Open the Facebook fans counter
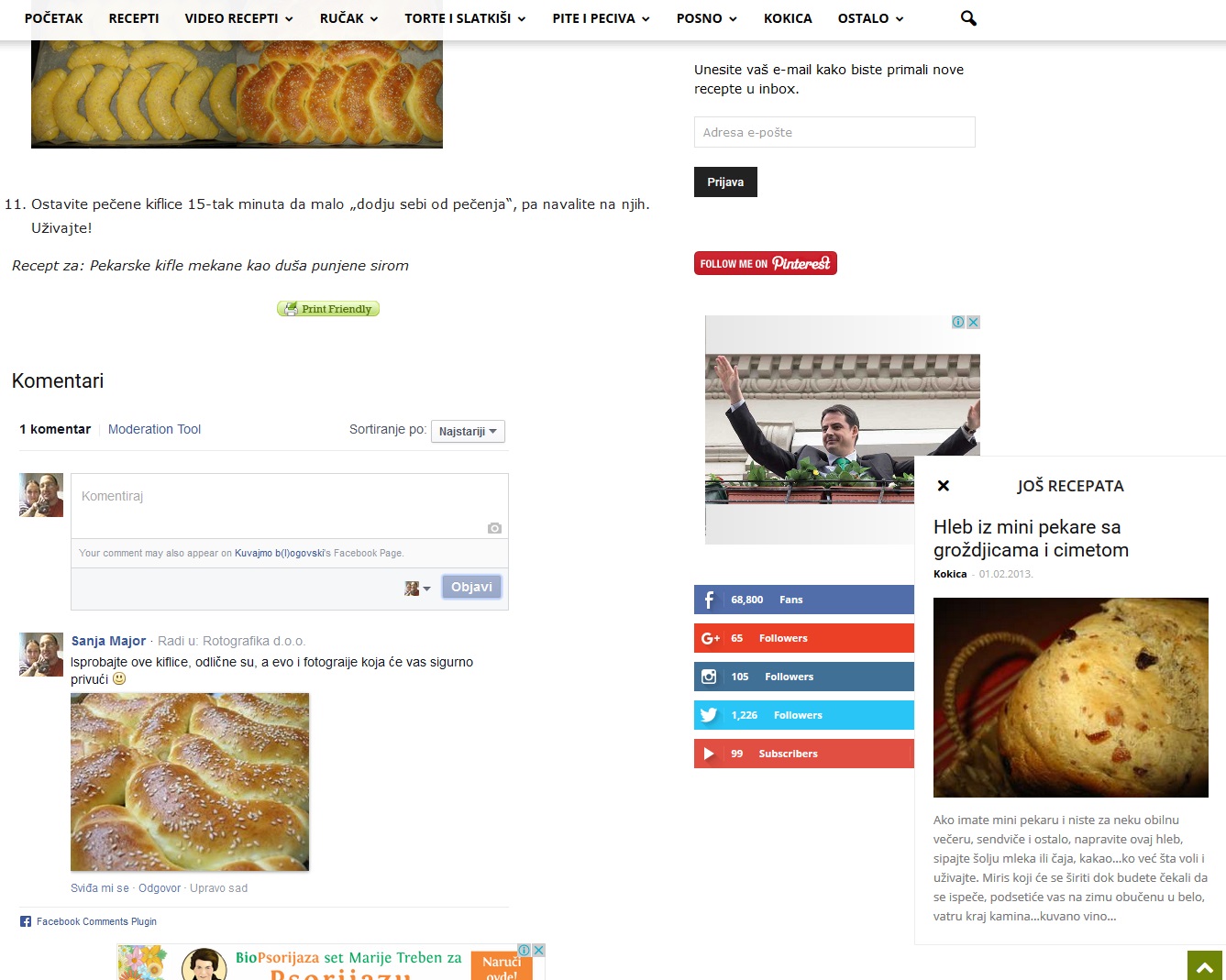 tap(804, 600)
